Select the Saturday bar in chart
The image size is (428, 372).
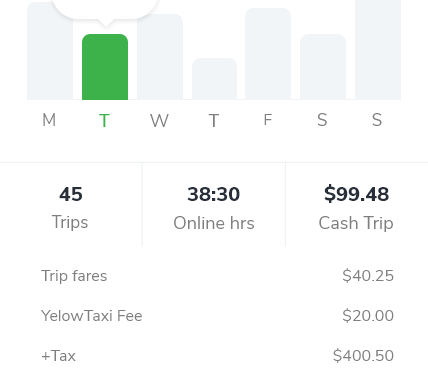click(323, 67)
